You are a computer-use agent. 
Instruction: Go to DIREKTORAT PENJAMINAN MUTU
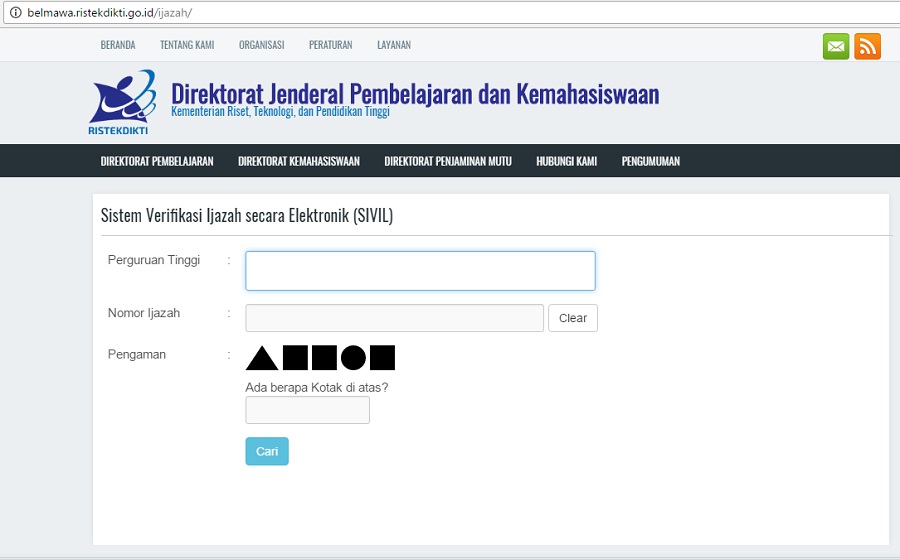pos(448,161)
